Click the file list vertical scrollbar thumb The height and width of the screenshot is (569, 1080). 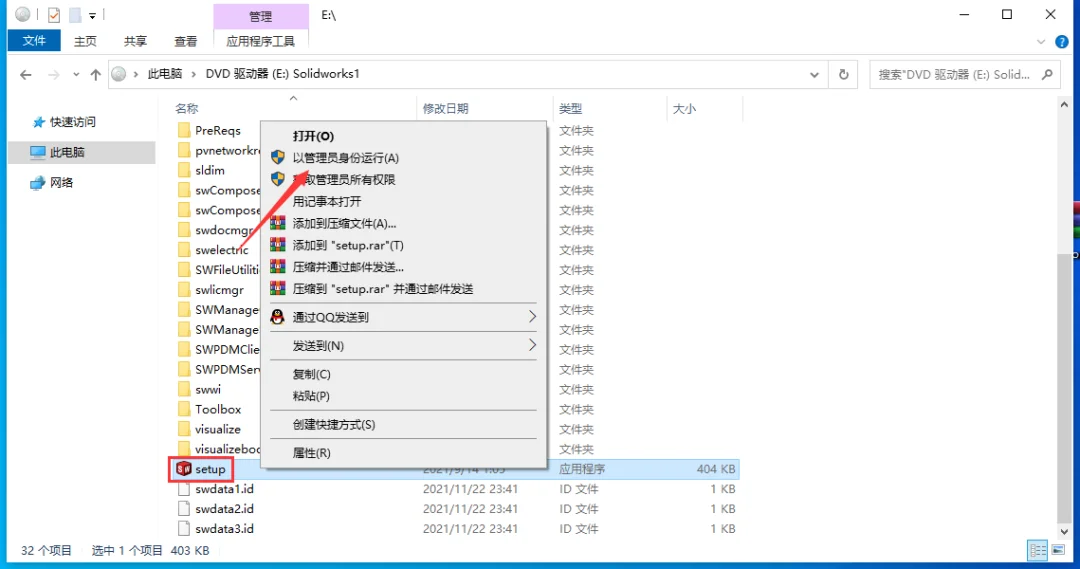[1064, 389]
